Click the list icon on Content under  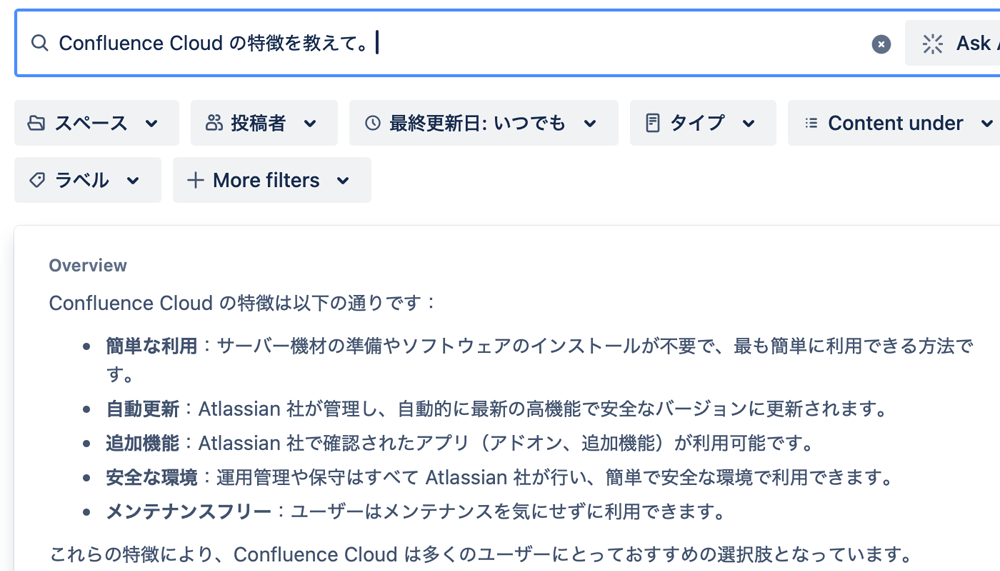(x=811, y=122)
